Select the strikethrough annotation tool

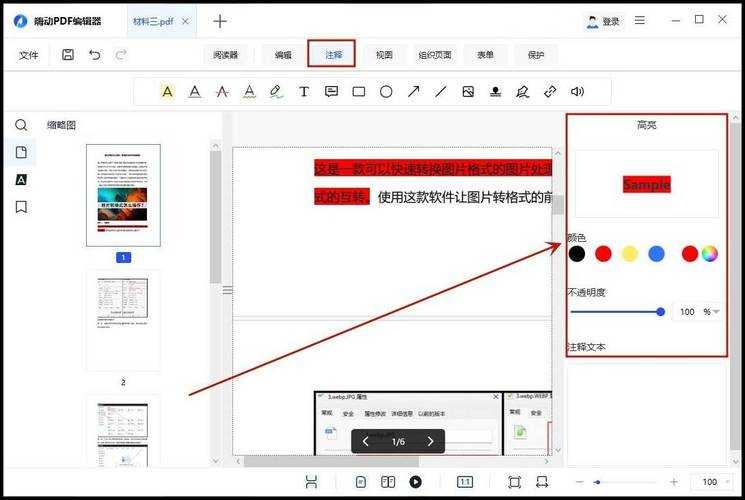tap(222, 92)
